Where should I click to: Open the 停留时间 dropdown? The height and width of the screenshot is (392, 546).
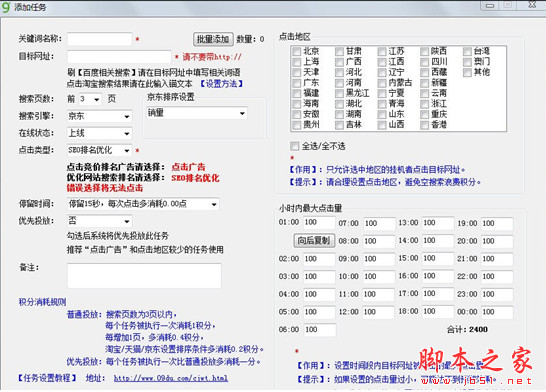click(x=143, y=204)
